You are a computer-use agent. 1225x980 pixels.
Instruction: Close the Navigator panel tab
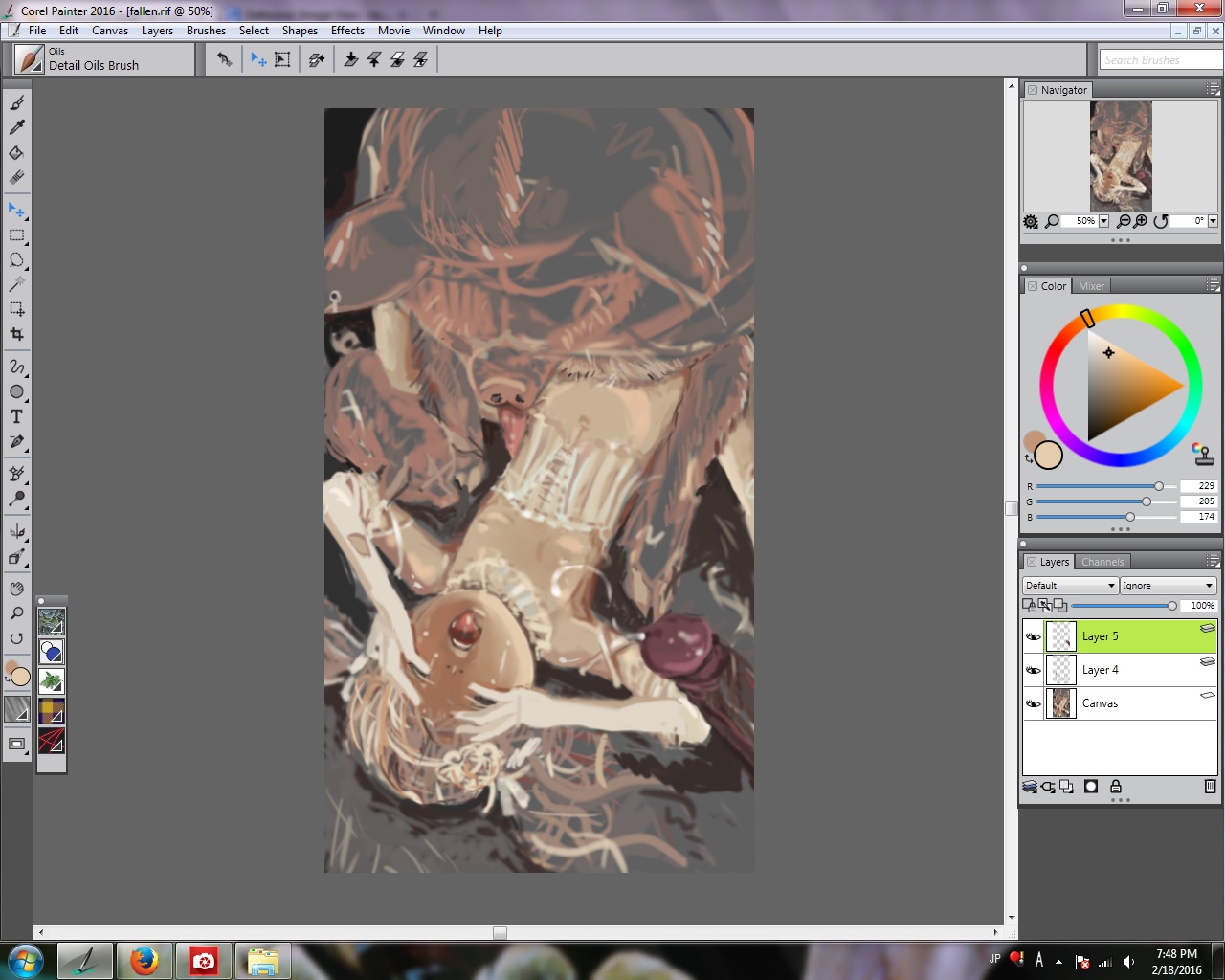click(x=1033, y=90)
